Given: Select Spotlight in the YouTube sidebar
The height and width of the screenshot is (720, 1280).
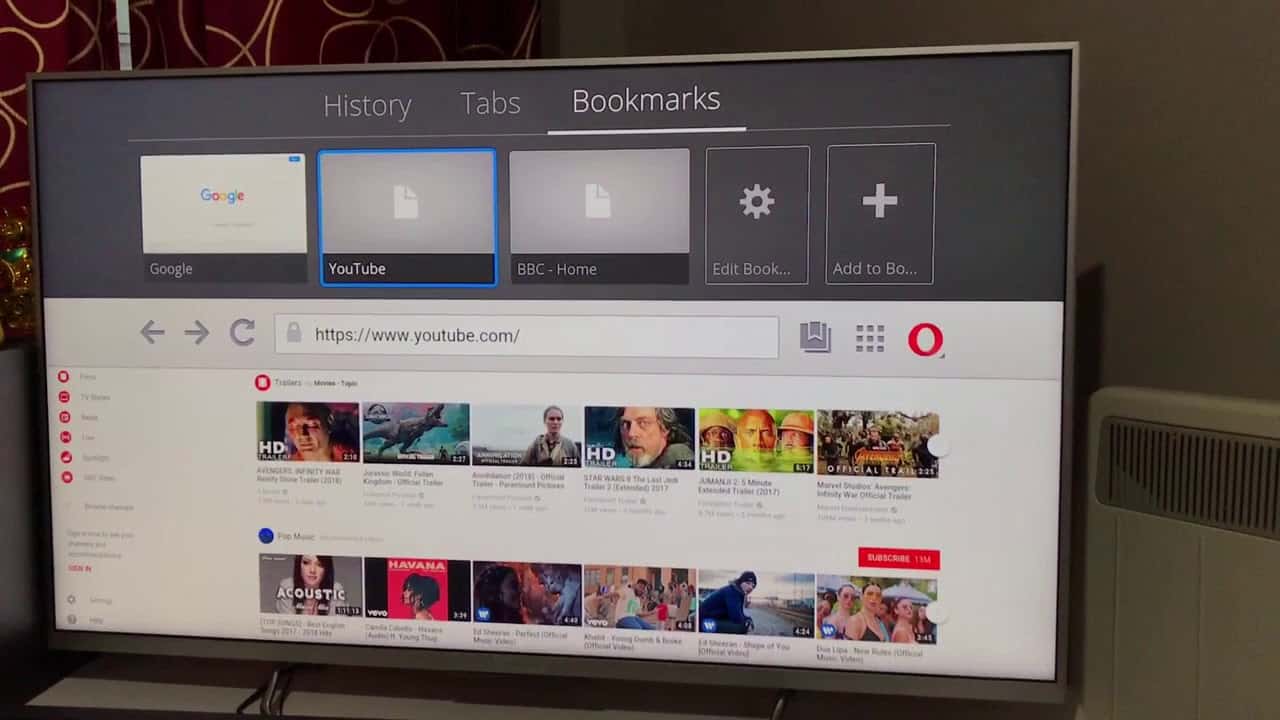Looking at the screenshot, I should click(96, 457).
